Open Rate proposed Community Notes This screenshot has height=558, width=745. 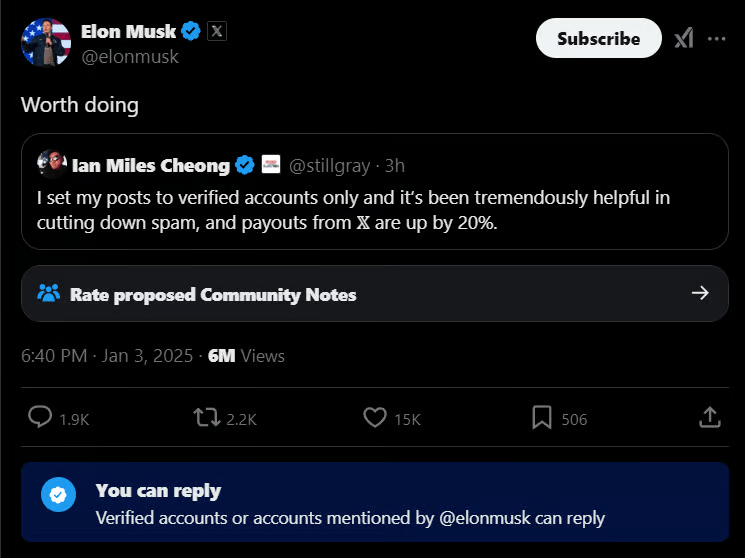(212, 295)
